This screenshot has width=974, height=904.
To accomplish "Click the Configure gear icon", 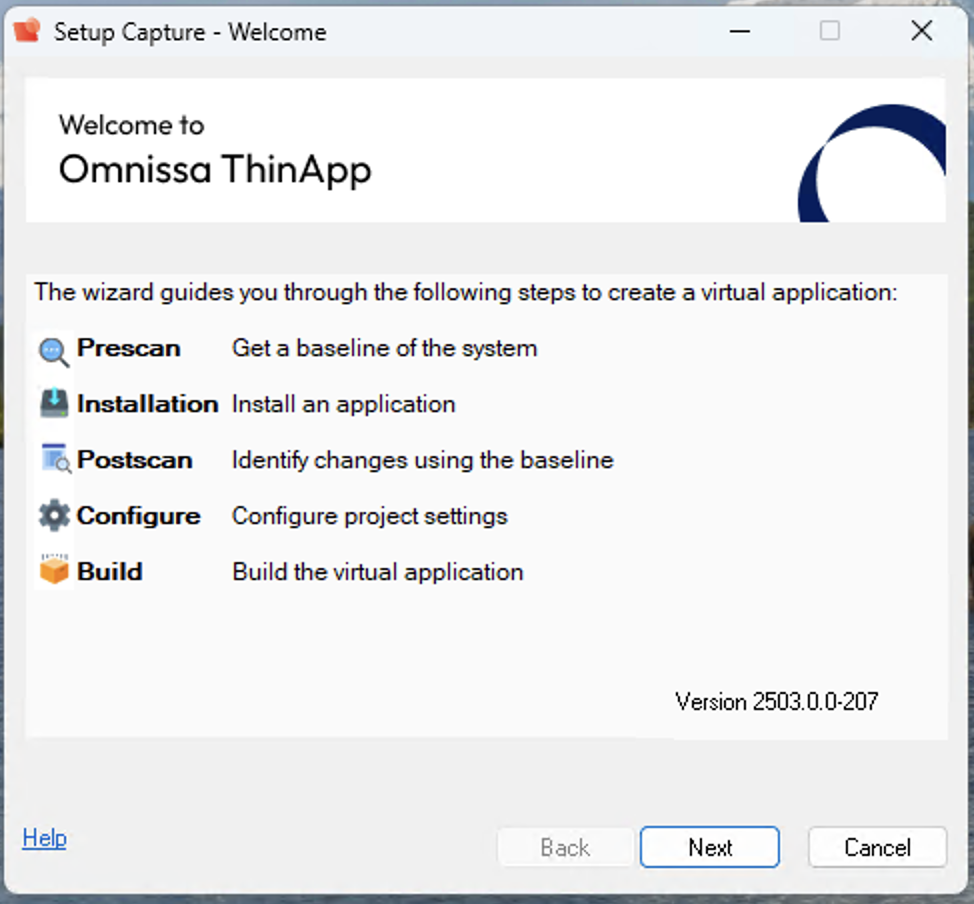I will tap(54, 516).
